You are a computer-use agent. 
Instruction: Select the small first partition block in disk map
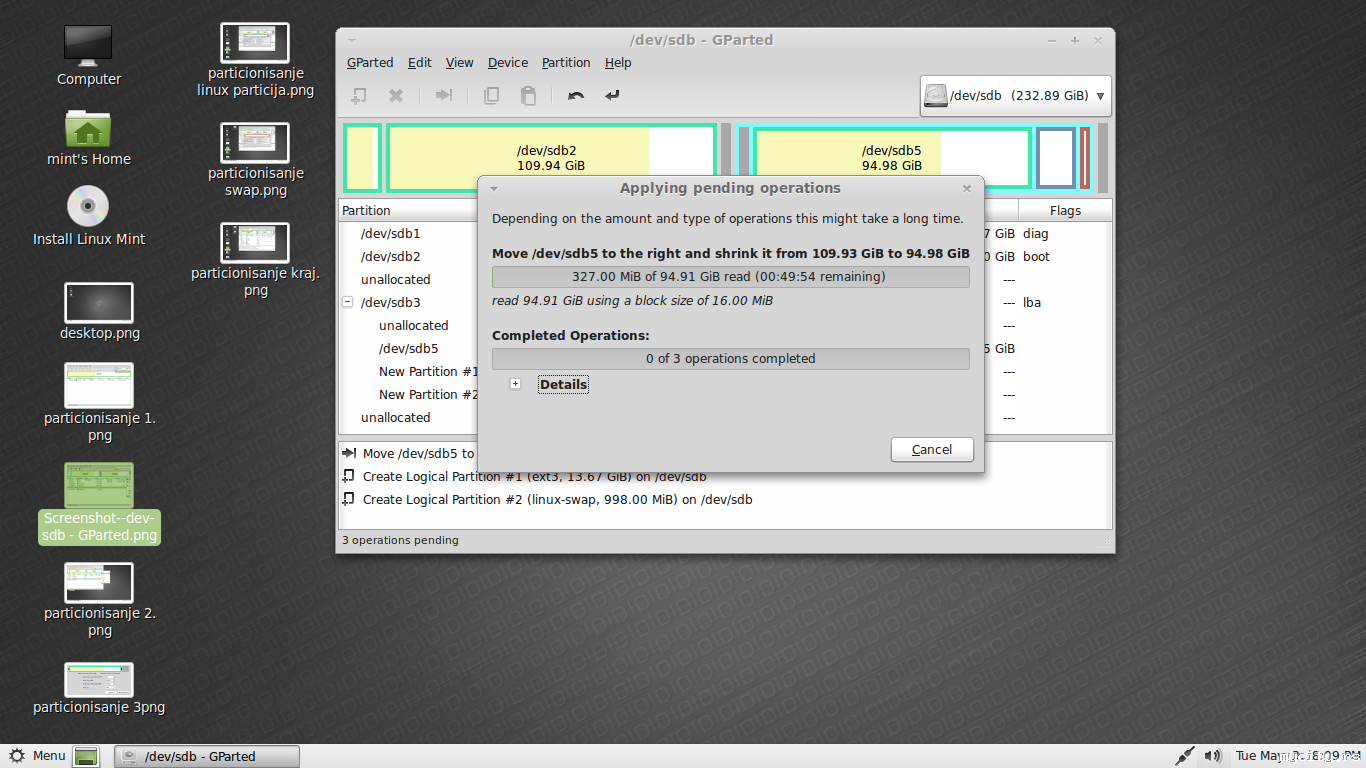[x=362, y=158]
